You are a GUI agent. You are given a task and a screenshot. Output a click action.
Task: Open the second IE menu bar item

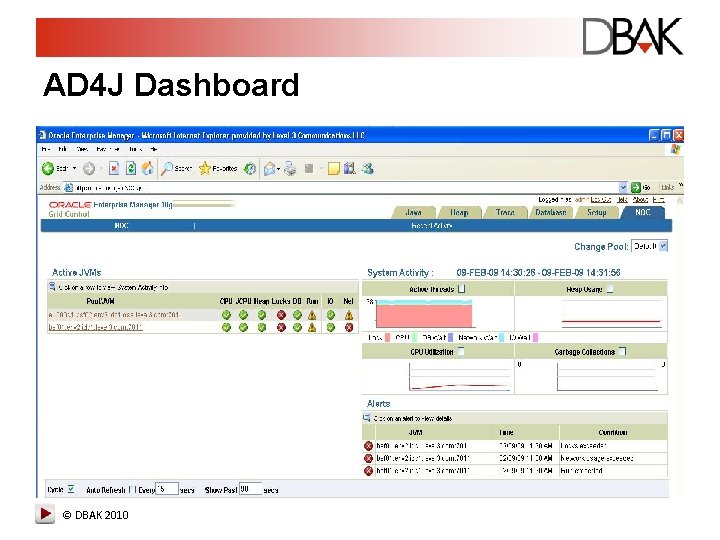[62, 149]
